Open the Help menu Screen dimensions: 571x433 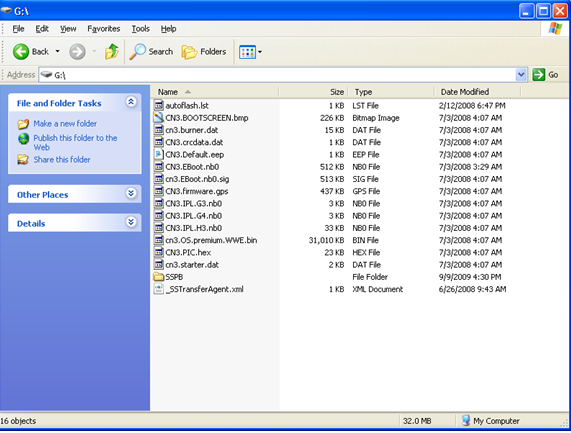(169, 29)
